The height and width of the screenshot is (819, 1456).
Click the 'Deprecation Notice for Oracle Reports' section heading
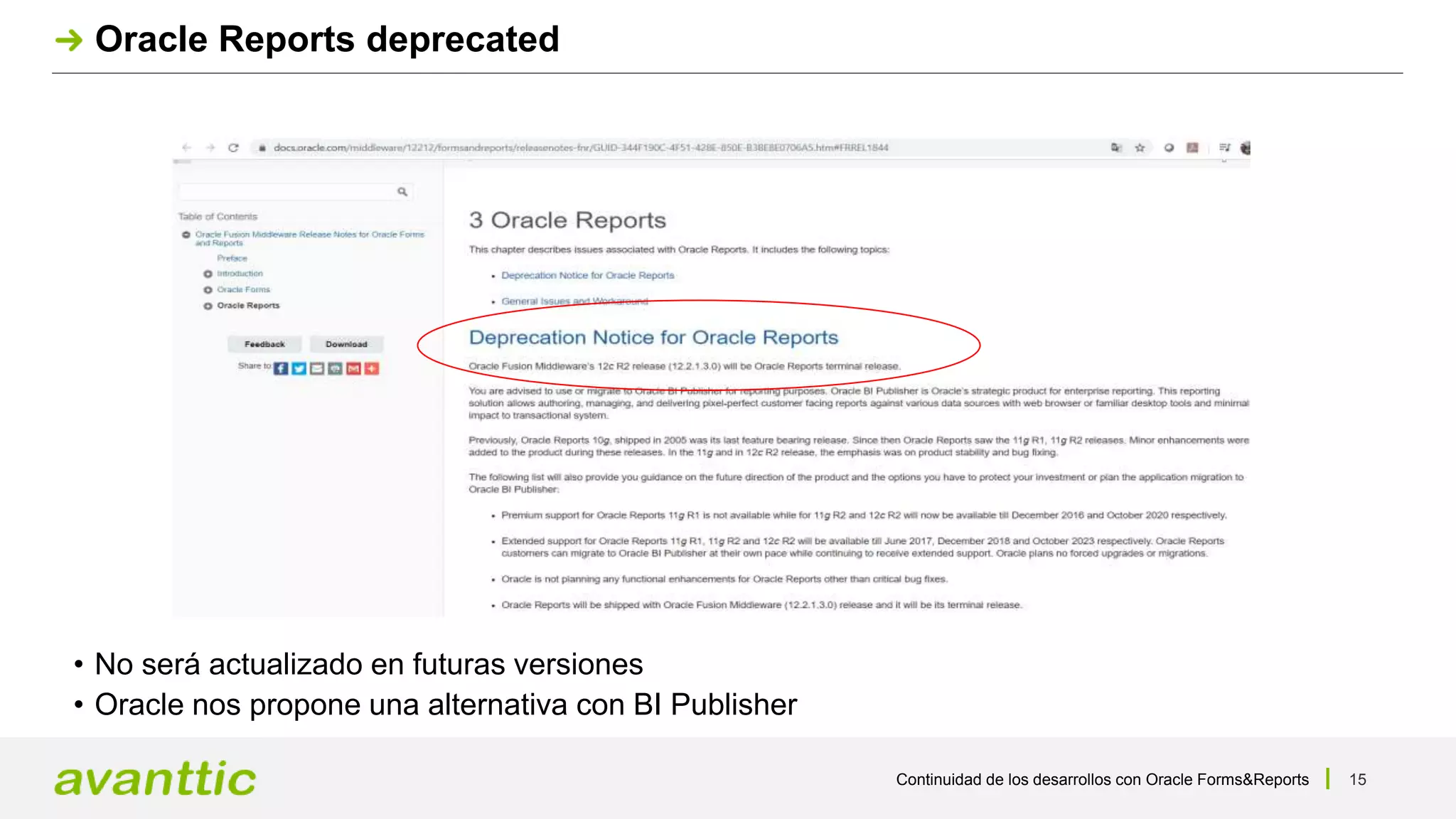tap(653, 338)
